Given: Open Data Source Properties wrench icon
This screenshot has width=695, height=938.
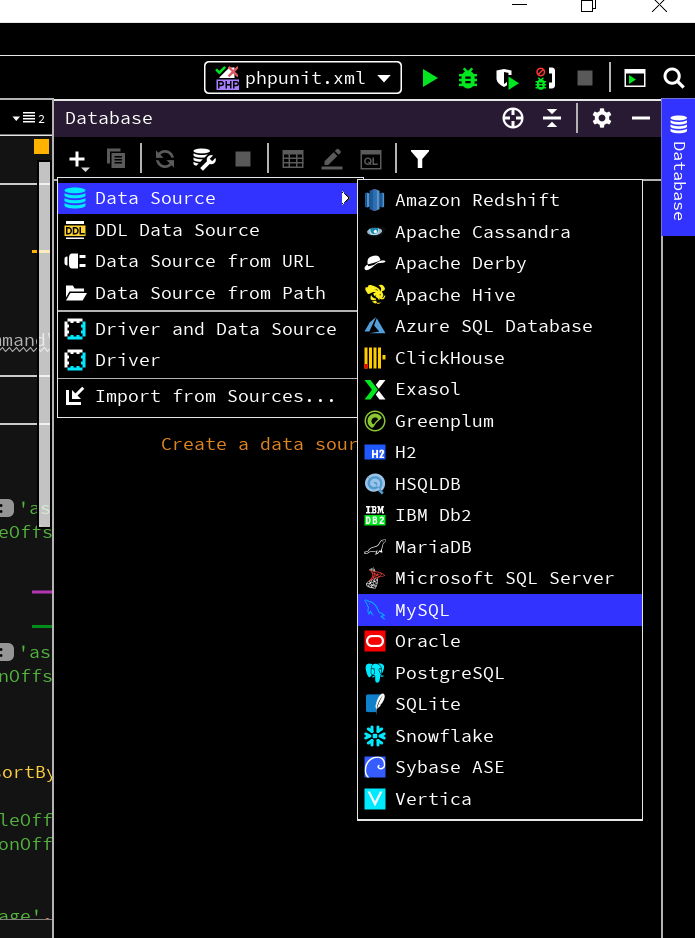Looking at the screenshot, I should pos(204,159).
